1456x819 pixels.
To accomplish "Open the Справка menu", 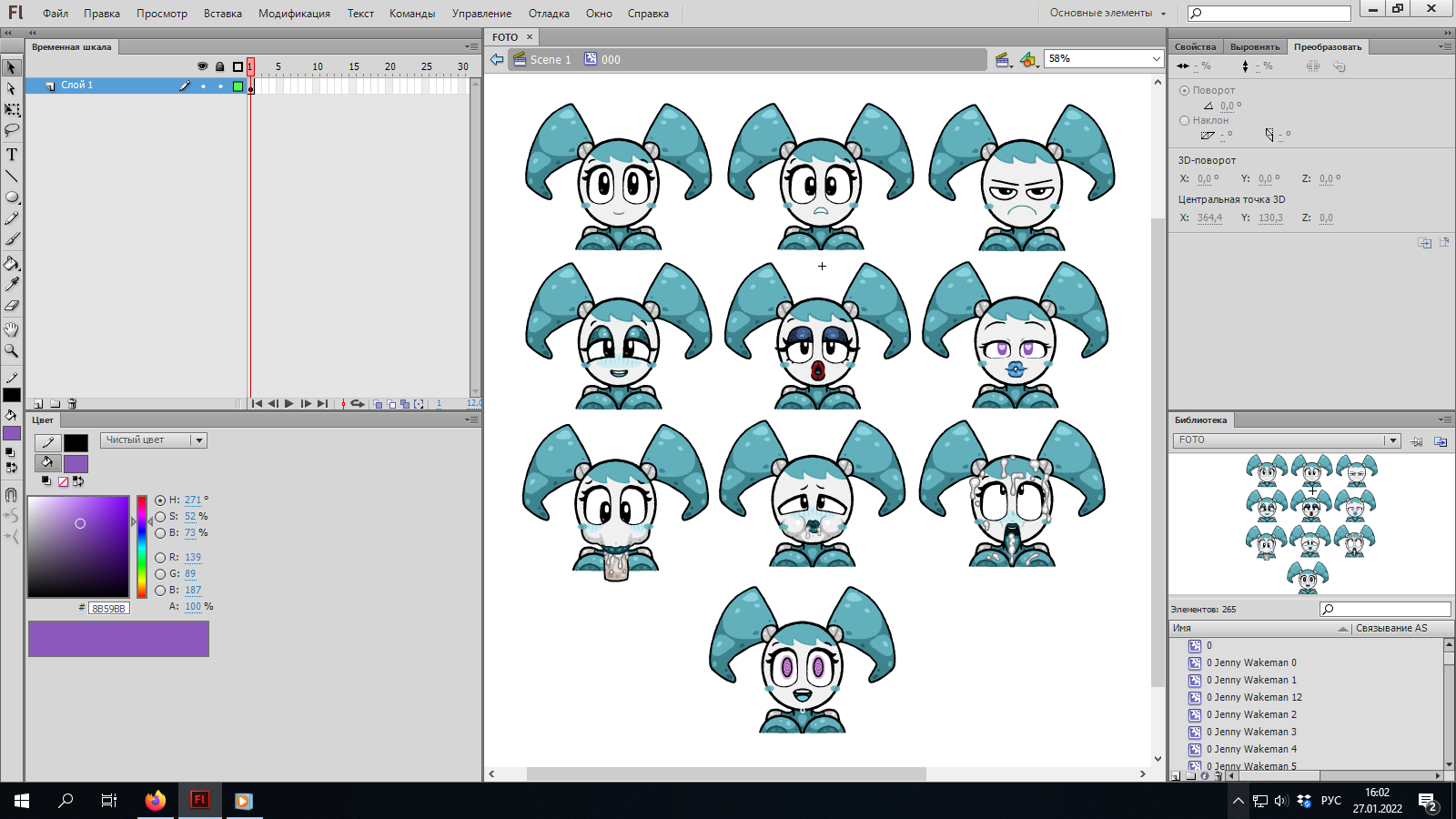I will (648, 14).
